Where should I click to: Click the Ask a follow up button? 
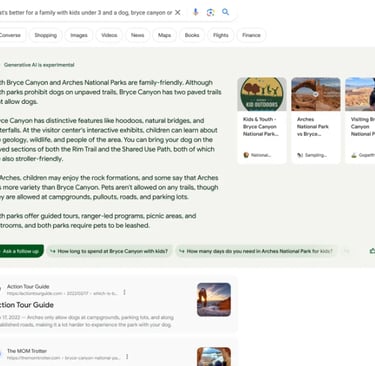tap(21, 251)
